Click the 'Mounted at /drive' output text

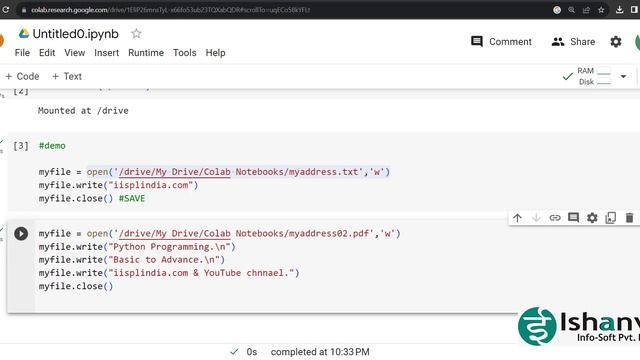tap(83, 111)
